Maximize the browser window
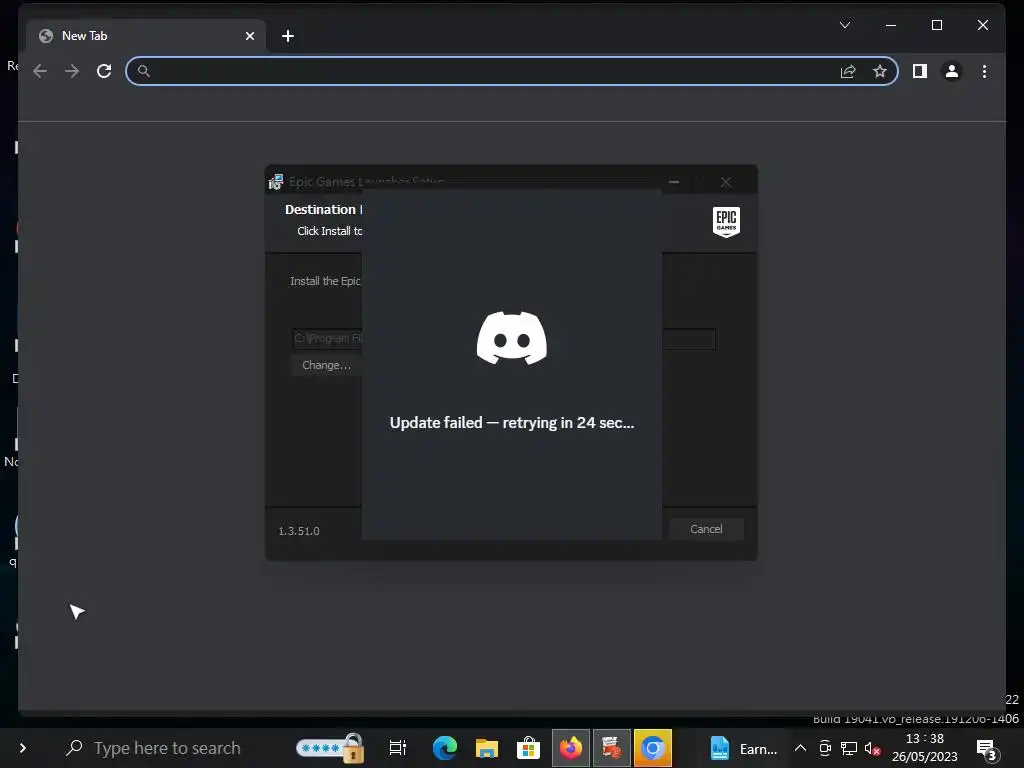The height and width of the screenshot is (768, 1024). click(936, 25)
